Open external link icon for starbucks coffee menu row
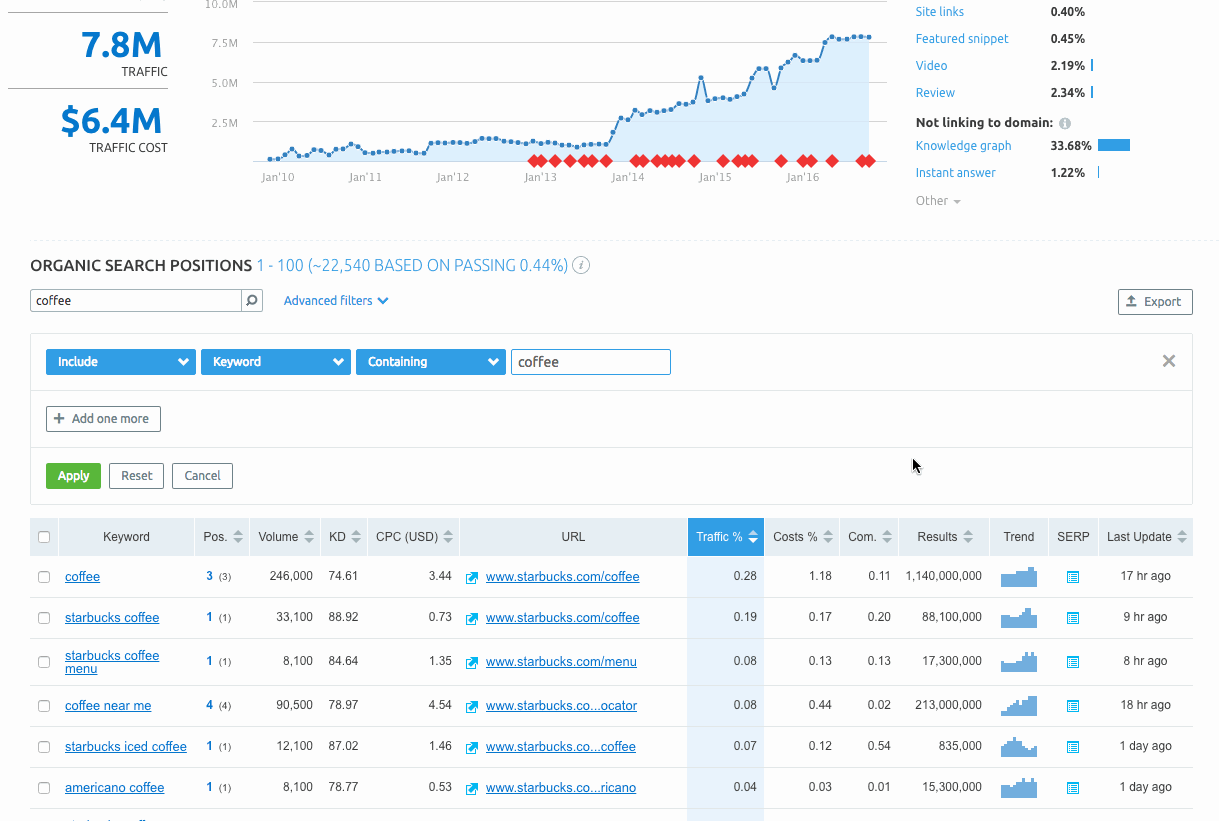 [x=473, y=662]
